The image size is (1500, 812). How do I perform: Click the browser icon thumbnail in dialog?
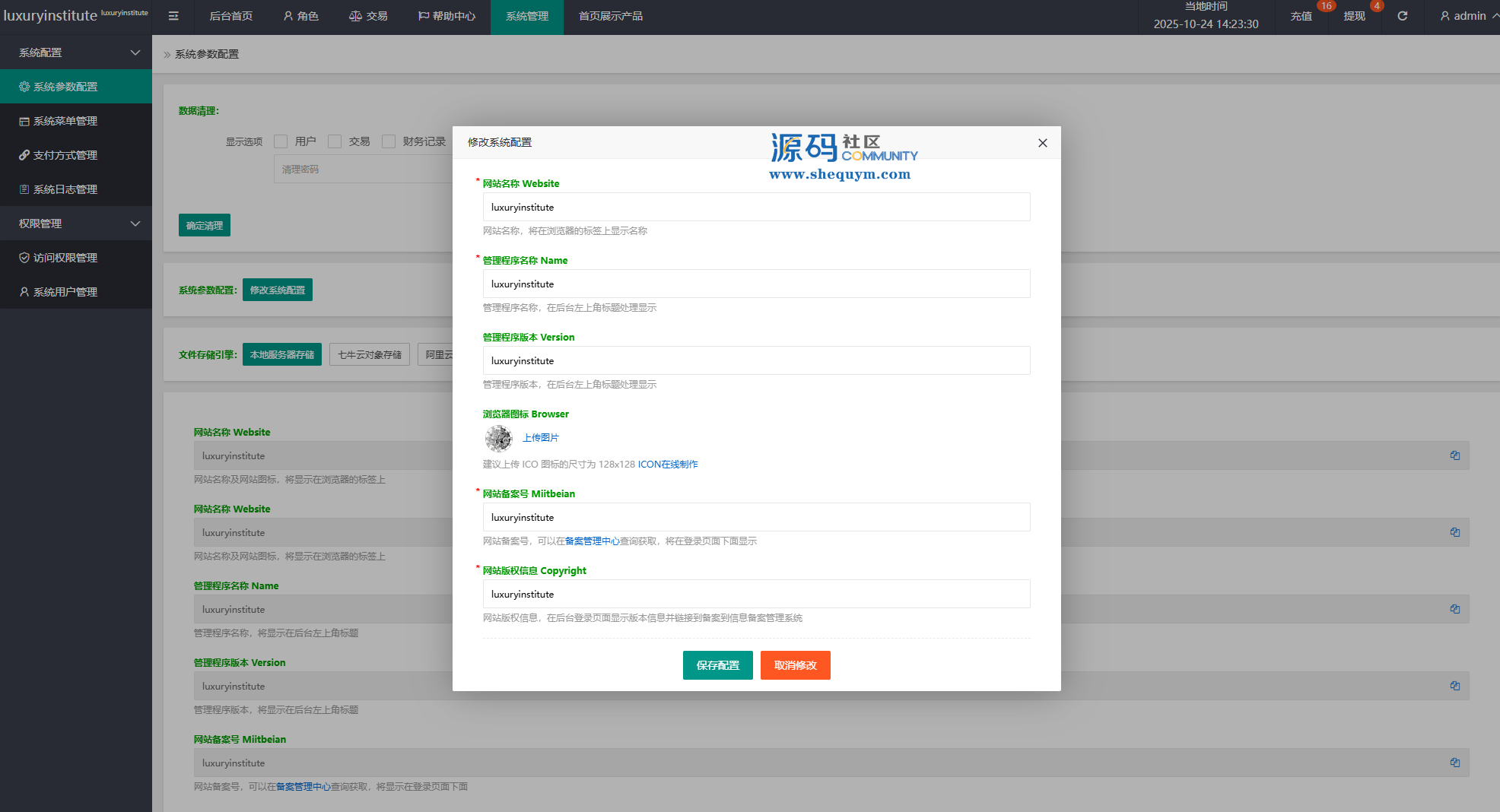(x=499, y=438)
